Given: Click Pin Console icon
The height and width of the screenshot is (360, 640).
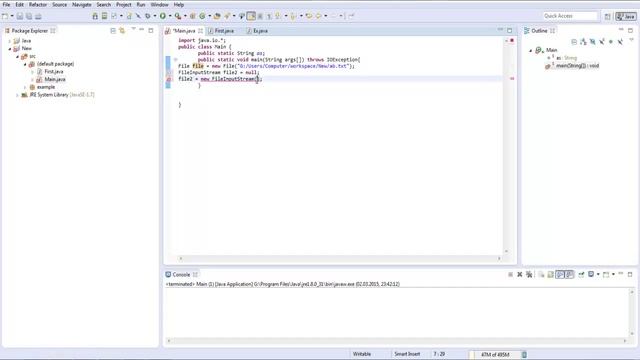Looking at the screenshot, I should (x=581, y=274).
